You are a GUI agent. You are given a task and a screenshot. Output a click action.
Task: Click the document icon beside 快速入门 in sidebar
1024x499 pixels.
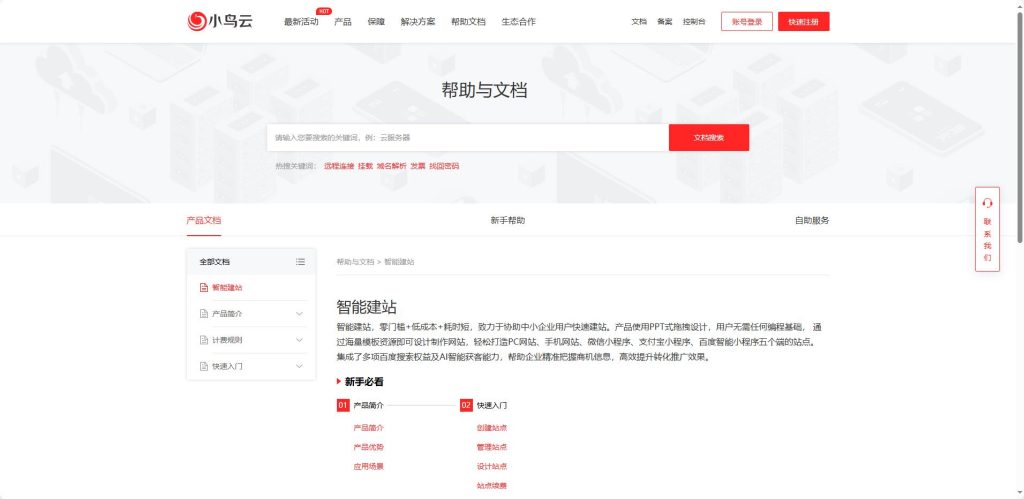click(204, 366)
